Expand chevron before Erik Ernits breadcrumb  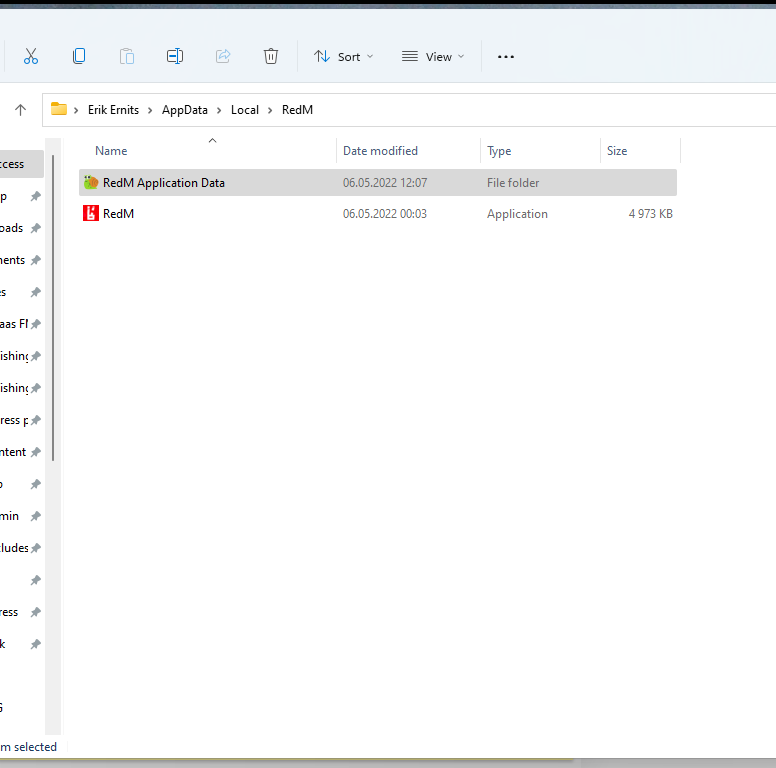pyautogui.click(x=76, y=110)
